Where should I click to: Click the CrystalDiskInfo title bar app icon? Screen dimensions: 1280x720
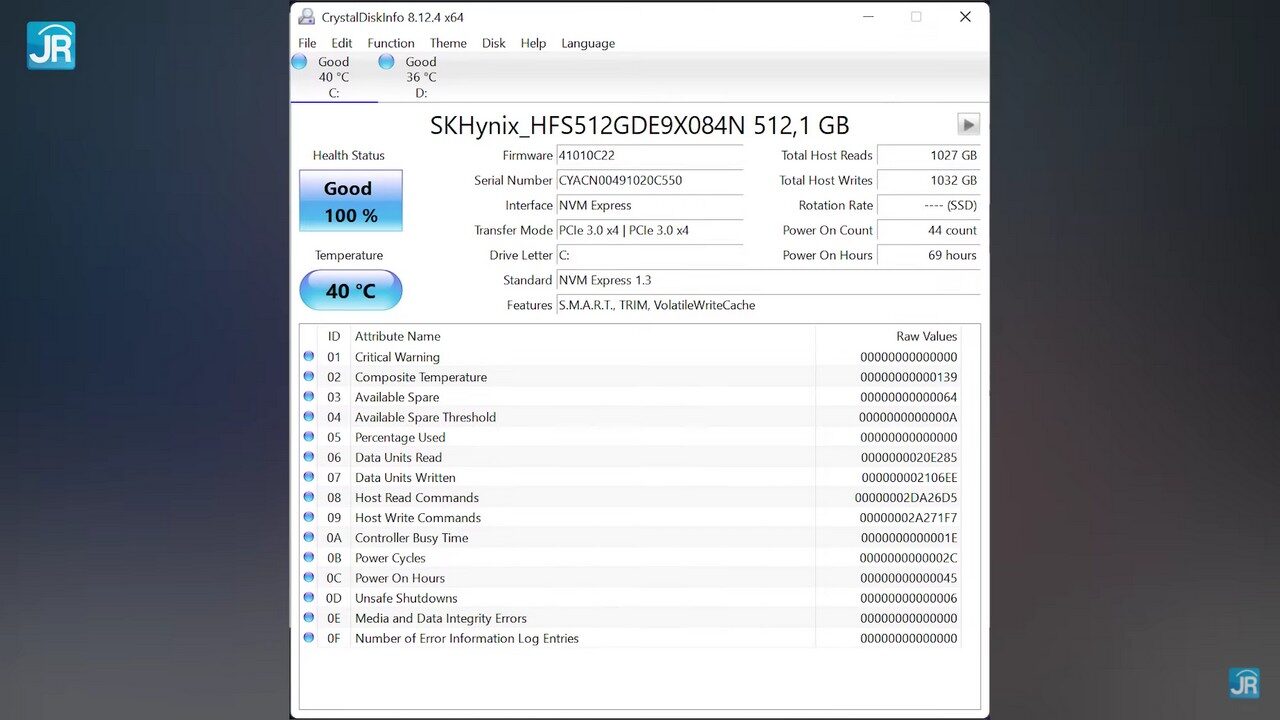point(307,17)
